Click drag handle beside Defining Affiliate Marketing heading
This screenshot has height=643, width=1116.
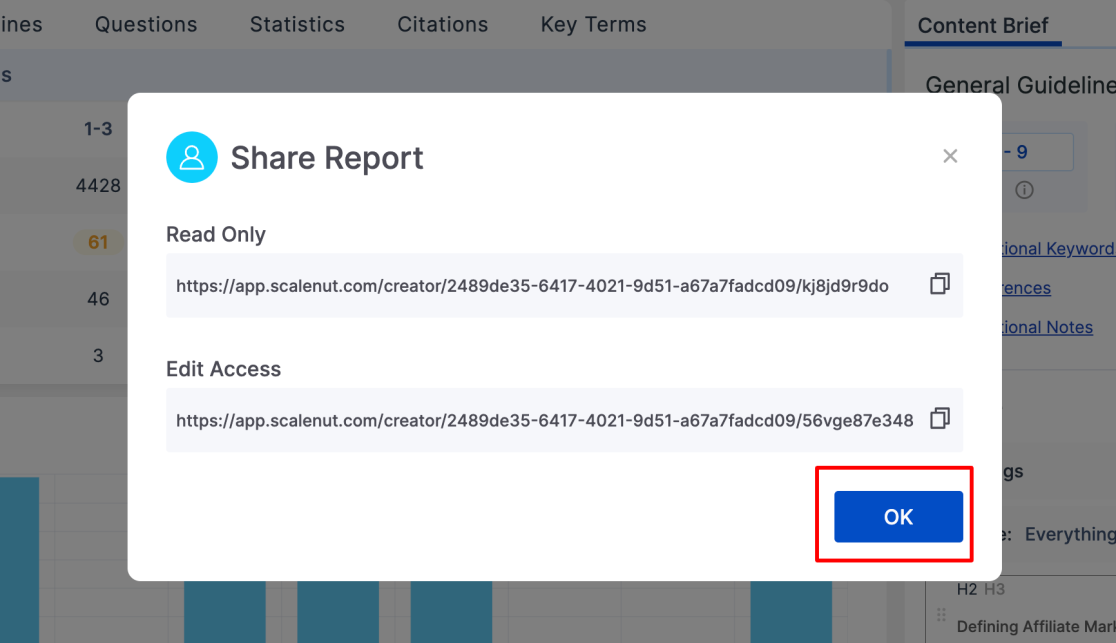pos(940,615)
